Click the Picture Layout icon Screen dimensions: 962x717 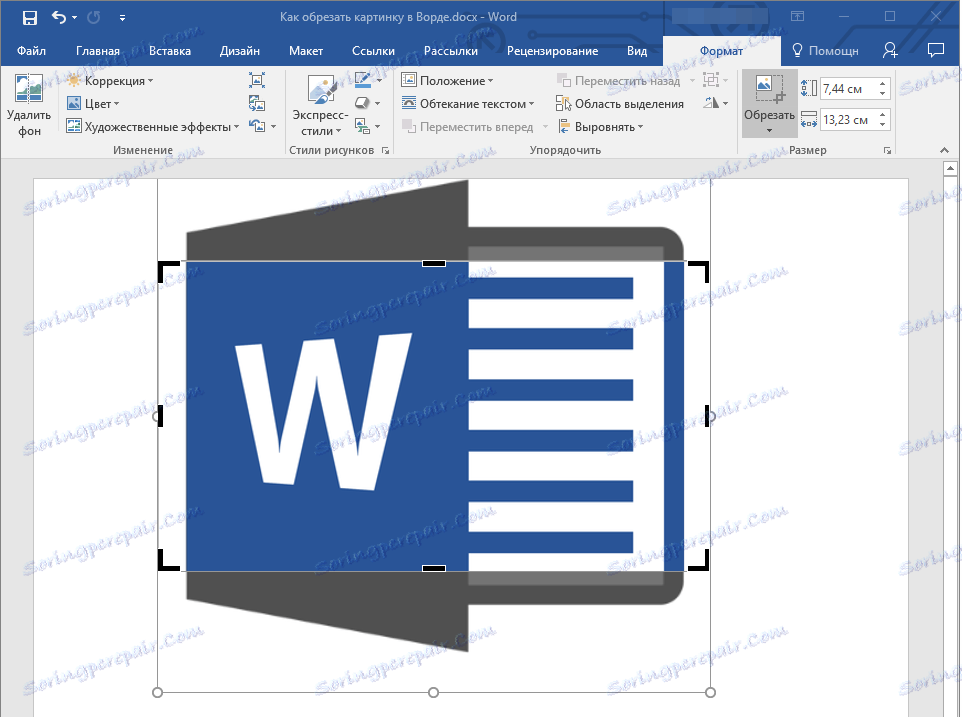[362, 126]
